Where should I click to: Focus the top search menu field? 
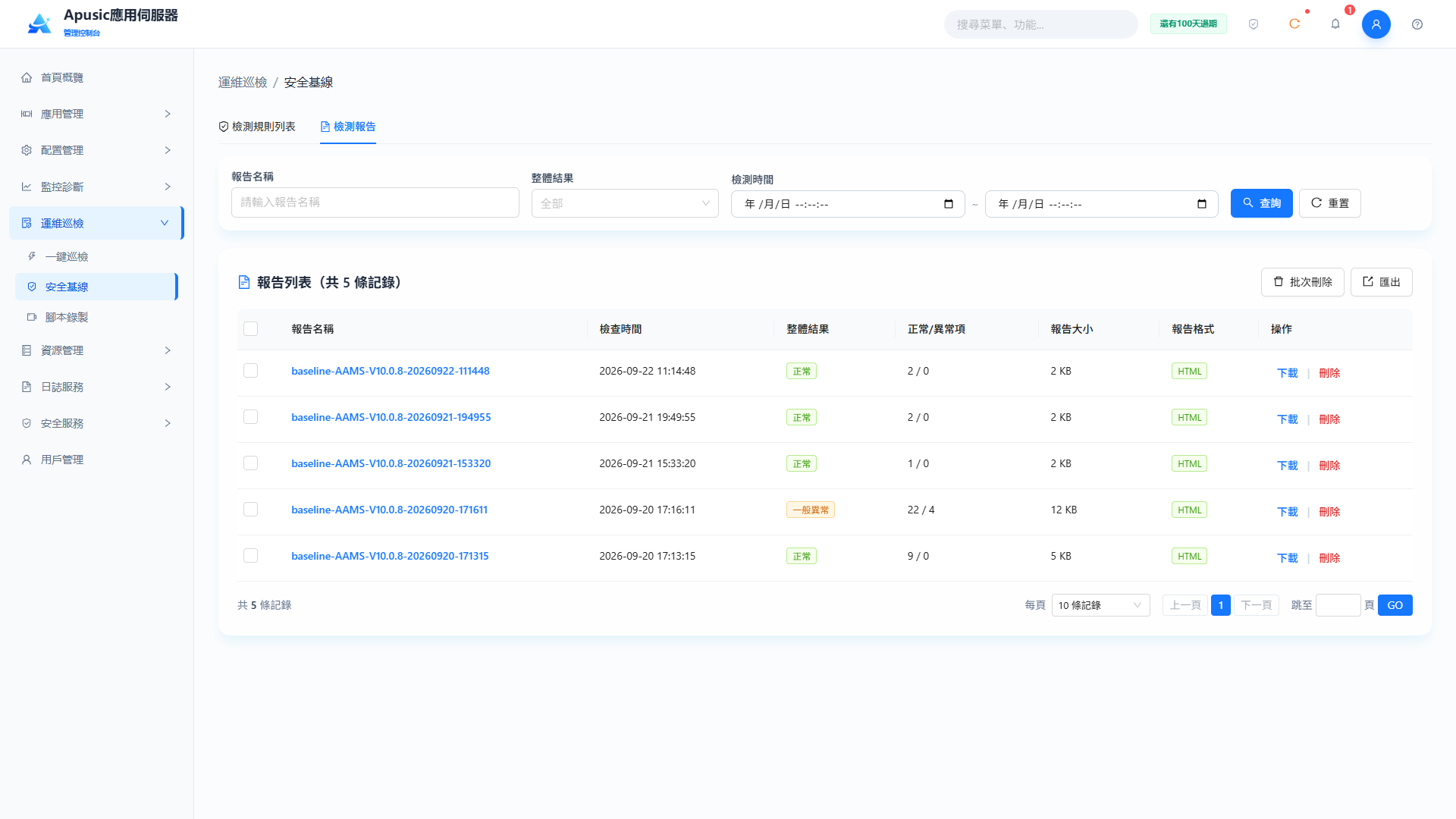(x=1040, y=24)
